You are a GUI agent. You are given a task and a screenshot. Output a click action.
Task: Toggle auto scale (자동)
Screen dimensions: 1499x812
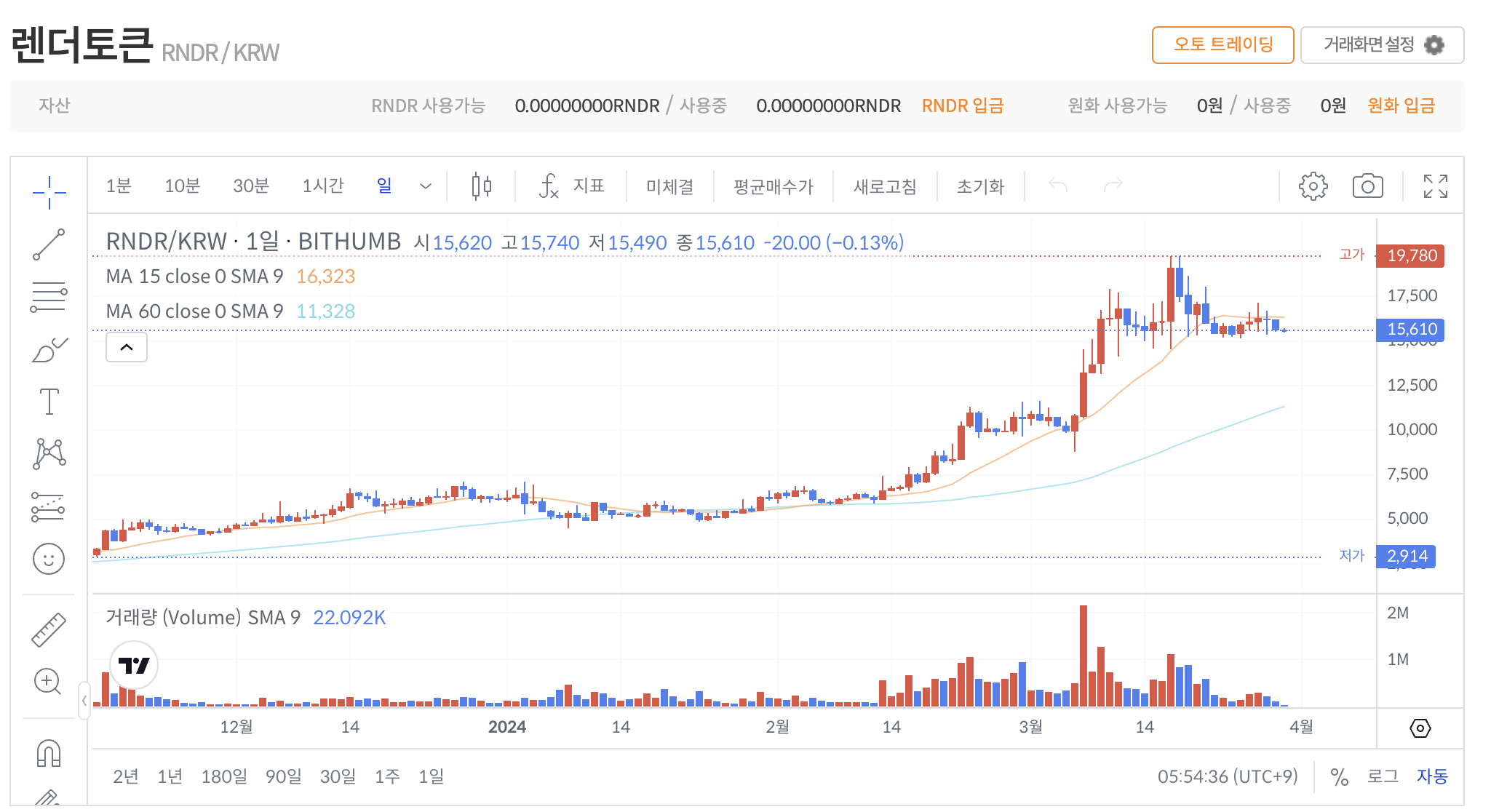pyautogui.click(x=1432, y=776)
